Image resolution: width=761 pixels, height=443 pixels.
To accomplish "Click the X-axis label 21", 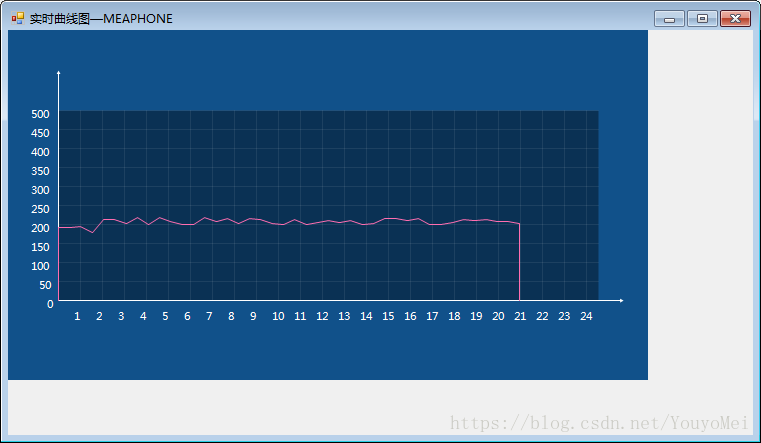I will point(520,316).
